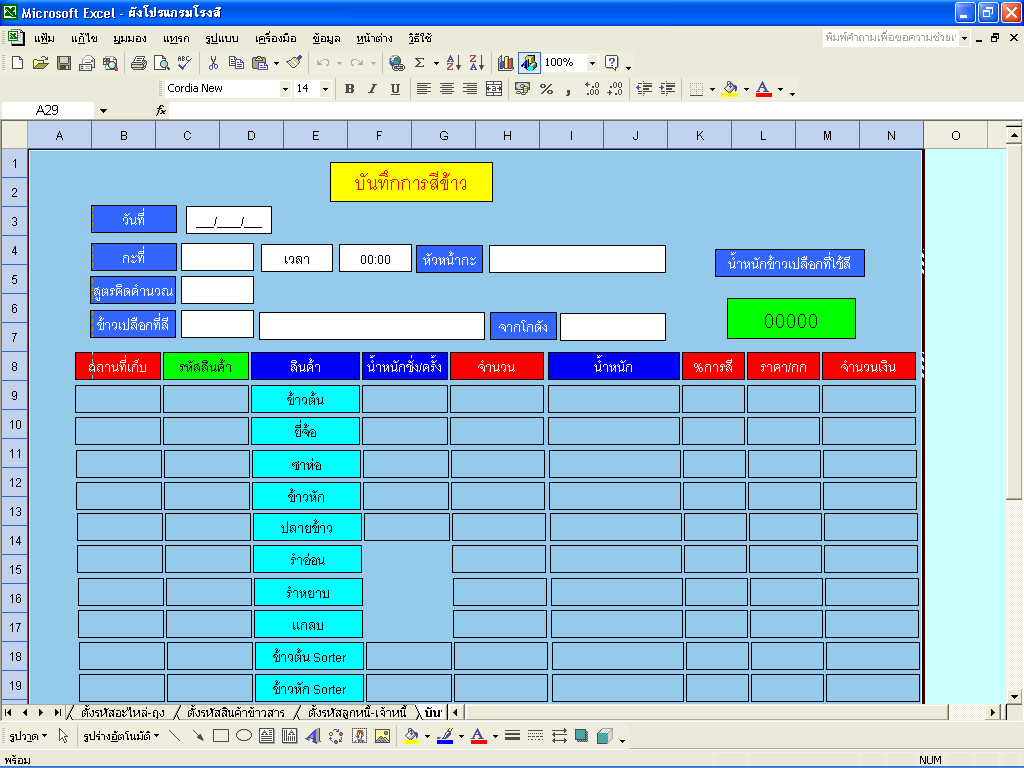Screen dimensions: 1024x768
Task: Select the Line tool in Drawing toolbar
Action: point(174,736)
